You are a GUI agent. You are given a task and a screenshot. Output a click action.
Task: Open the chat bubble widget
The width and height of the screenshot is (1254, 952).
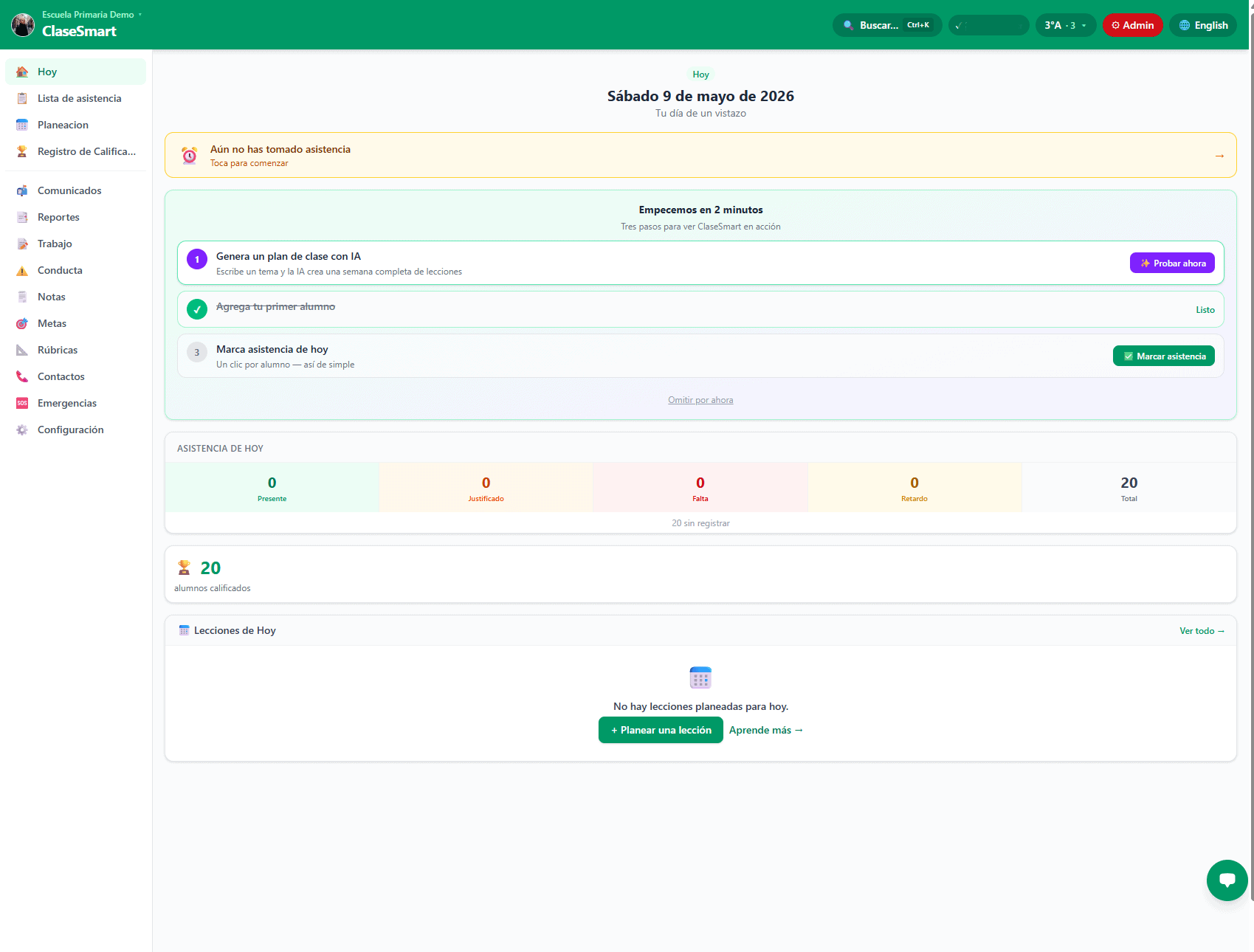[x=1227, y=880]
